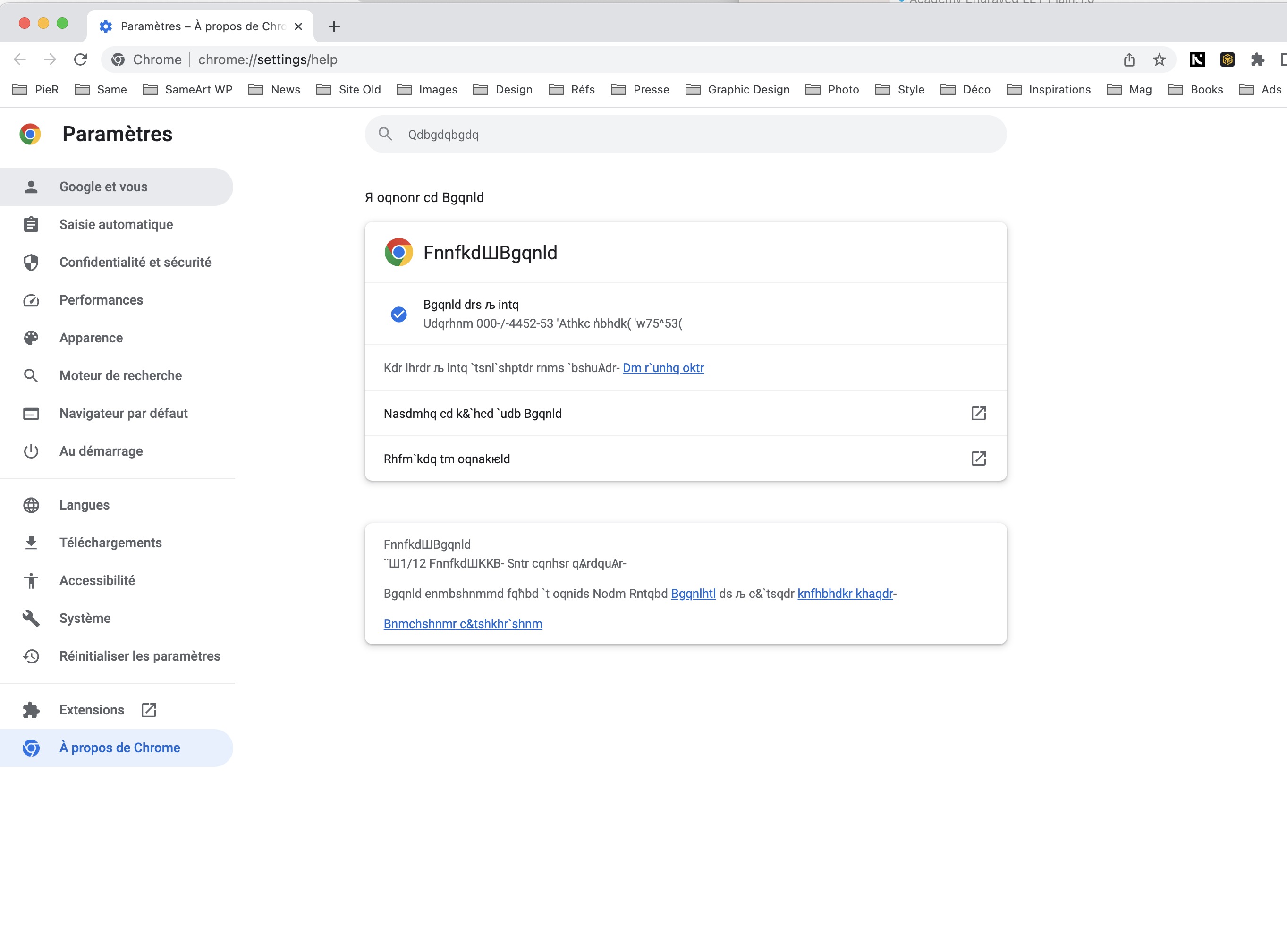Open Confidentialité et sécurité settings
Viewport: 1287px width, 952px height.
[x=135, y=262]
